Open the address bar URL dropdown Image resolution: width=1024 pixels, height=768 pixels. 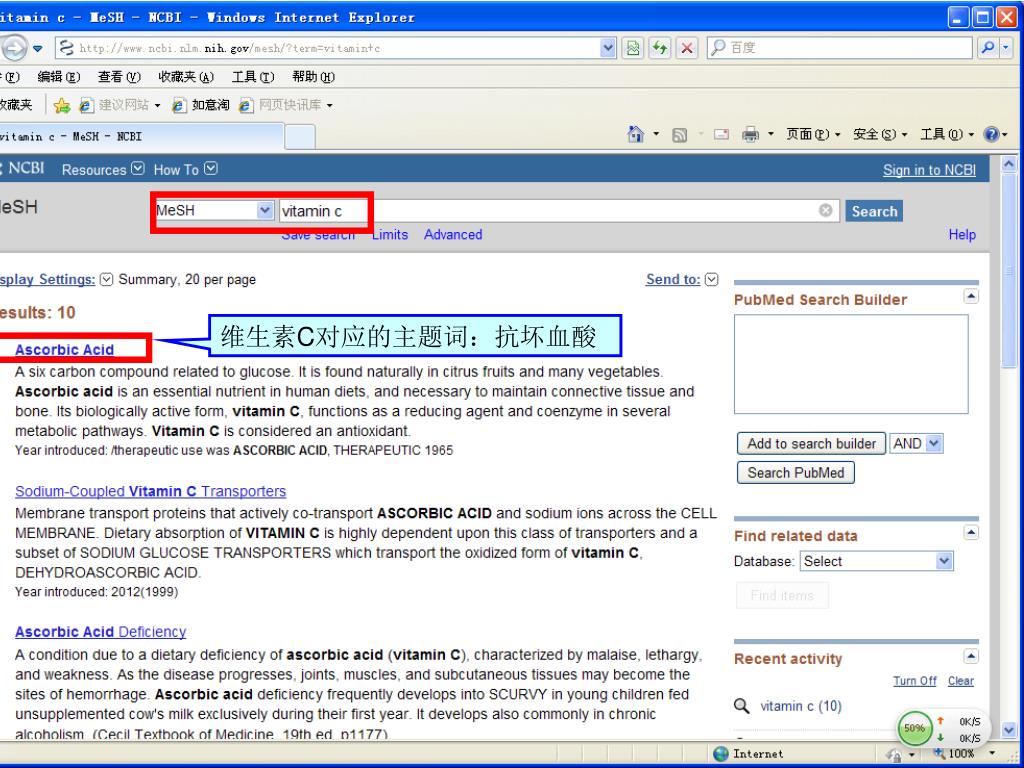608,48
